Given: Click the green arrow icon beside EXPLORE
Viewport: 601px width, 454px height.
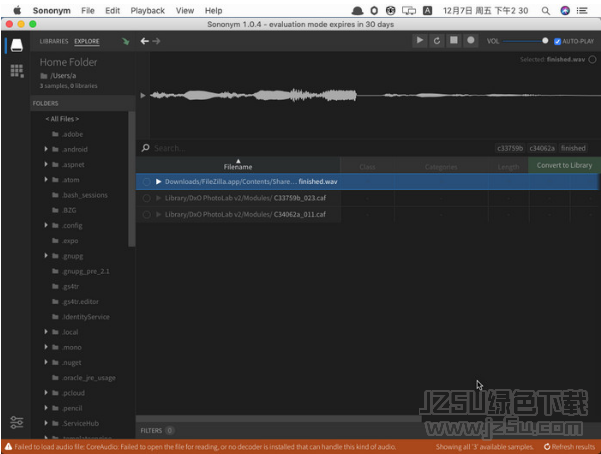Looking at the screenshot, I should pyautogui.click(x=126, y=41).
